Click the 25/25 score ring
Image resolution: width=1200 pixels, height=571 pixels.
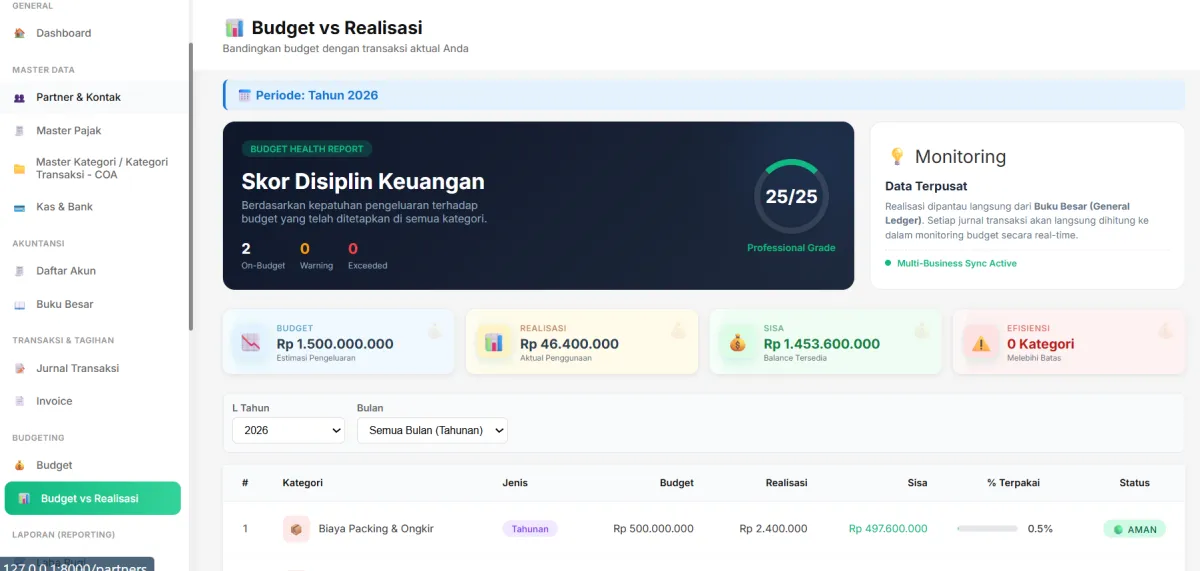(x=791, y=196)
